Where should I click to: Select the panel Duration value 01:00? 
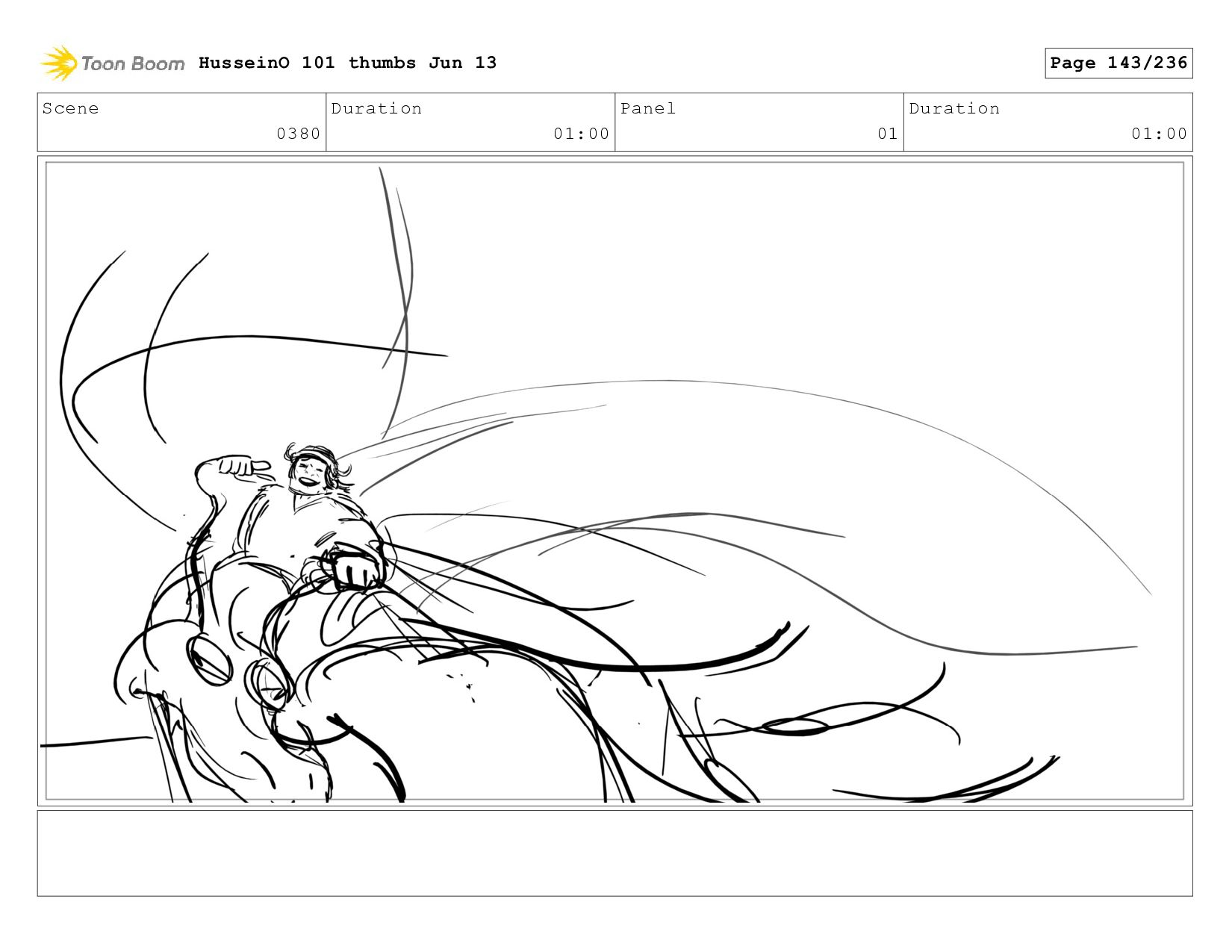click(1159, 134)
